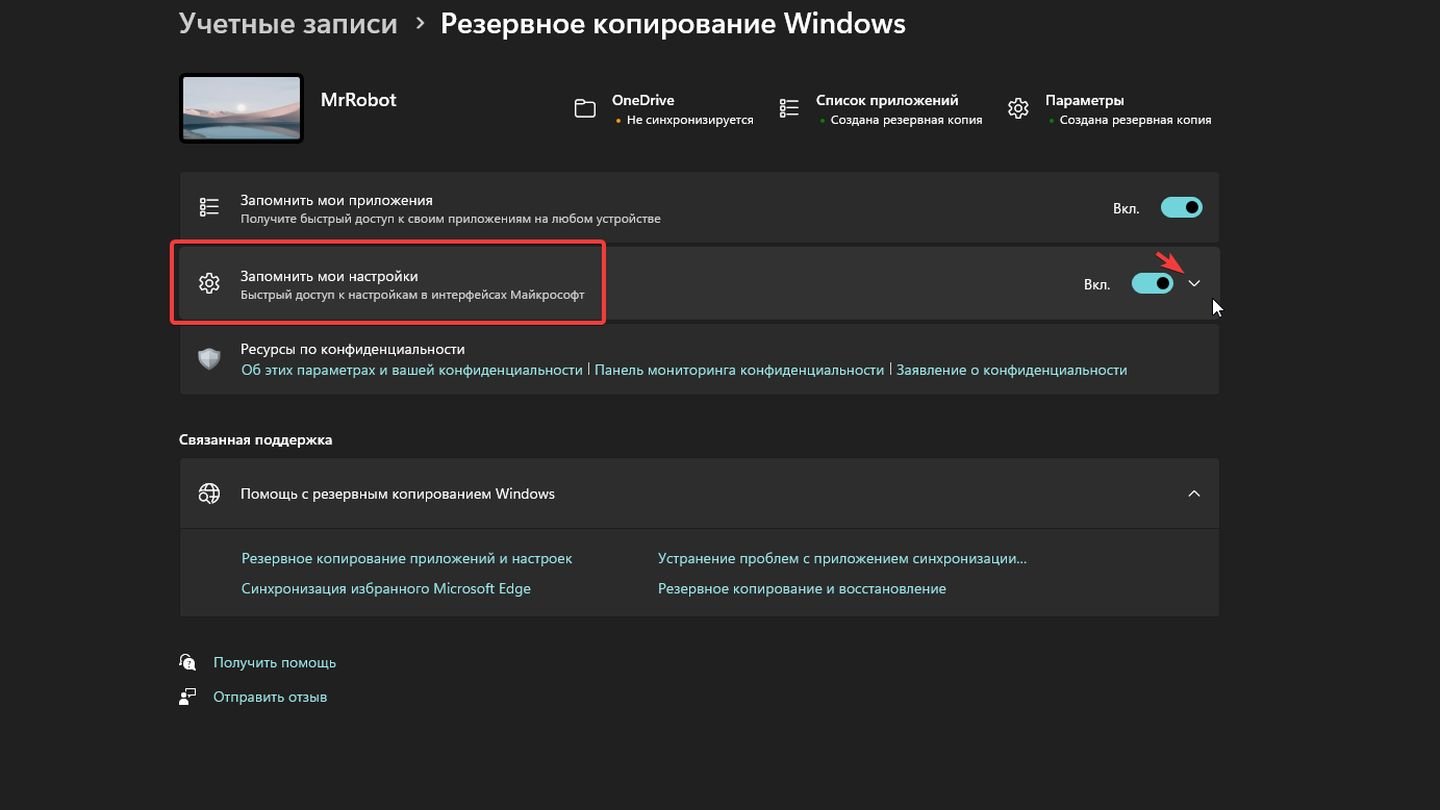Viewport: 1440px width, 810px height.
Task: Turn off the Запомнить мои настройки toggle
Action: click(1152, 284)
